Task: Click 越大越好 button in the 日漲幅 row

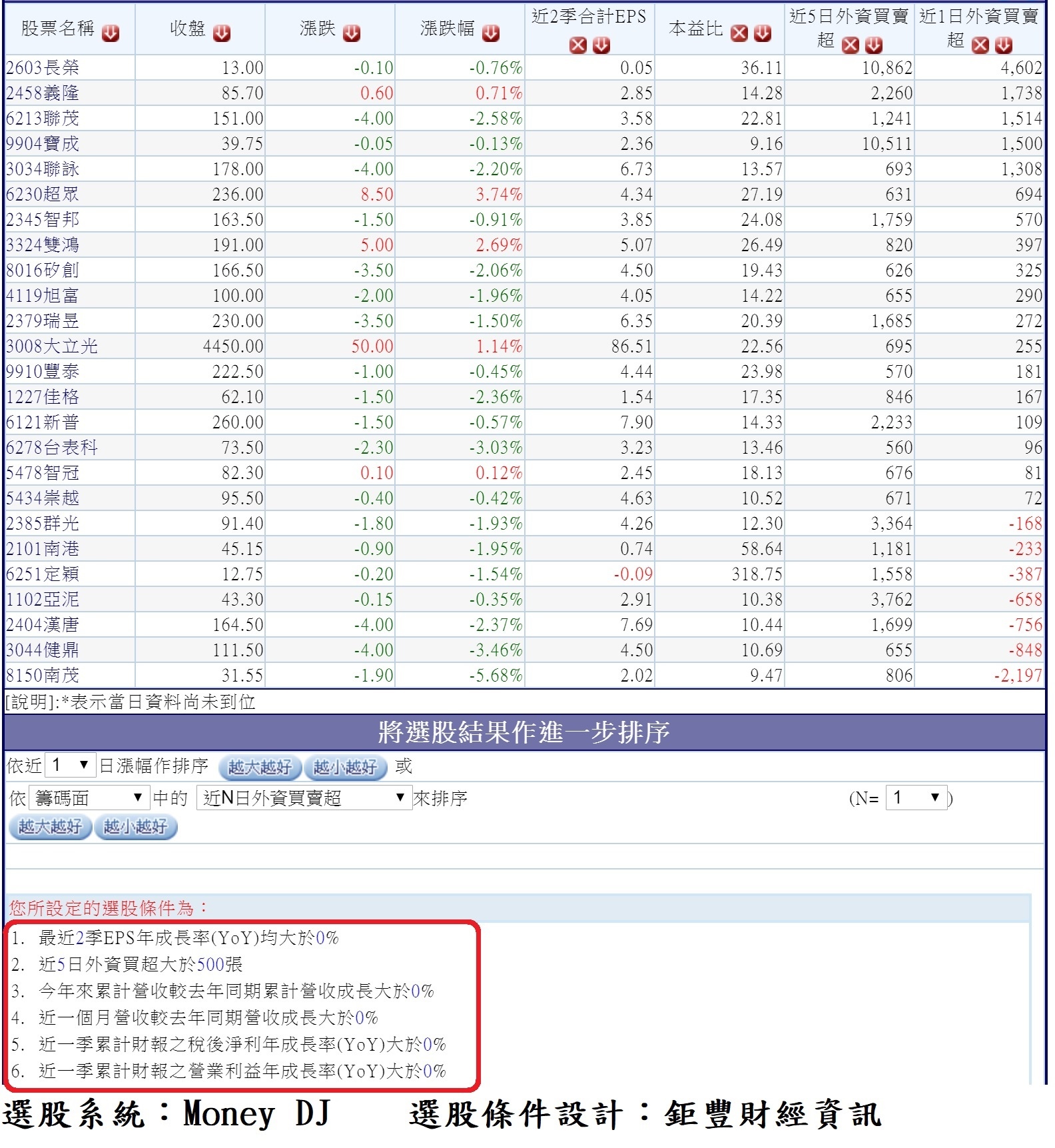Action: pyautogui.click(x=260, y=768)
